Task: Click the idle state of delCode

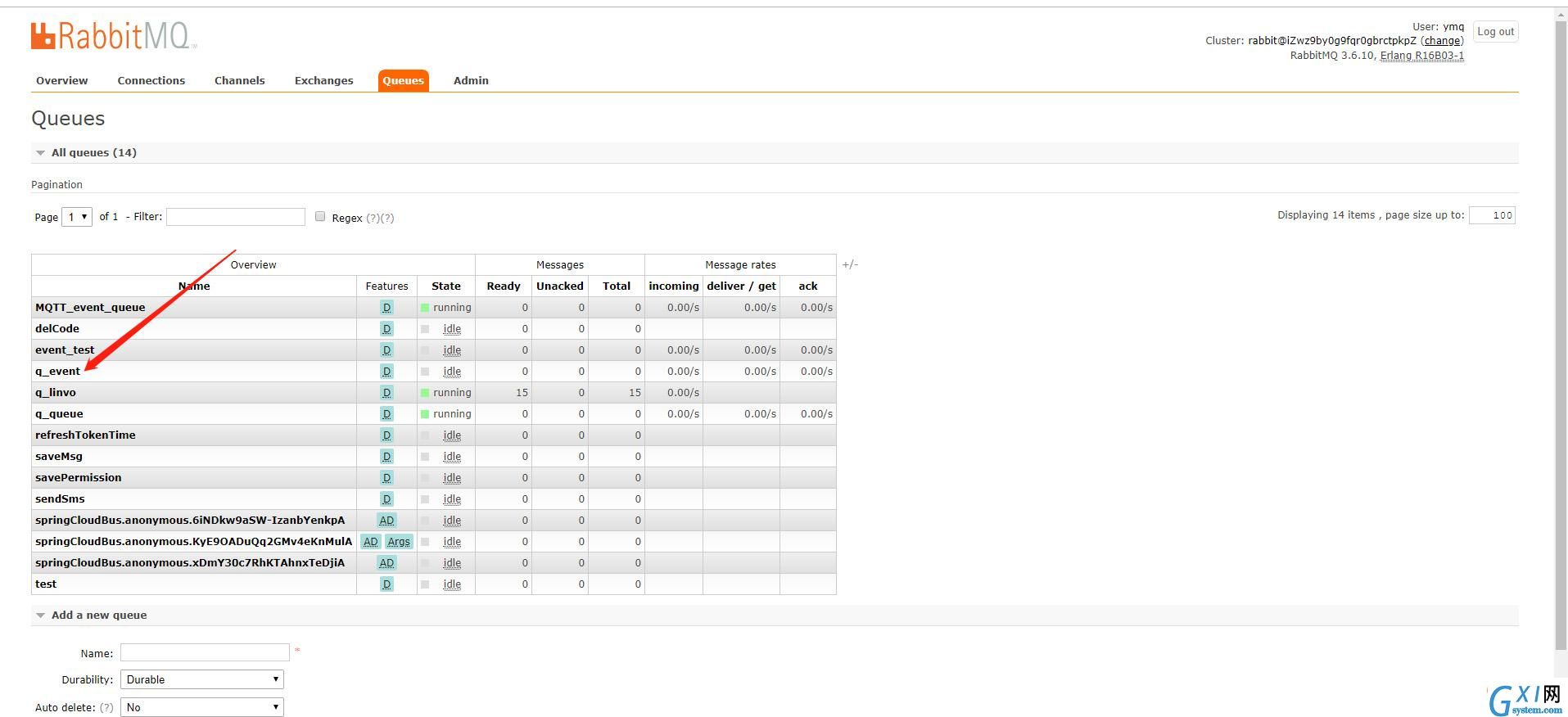Action: [452, 328]
